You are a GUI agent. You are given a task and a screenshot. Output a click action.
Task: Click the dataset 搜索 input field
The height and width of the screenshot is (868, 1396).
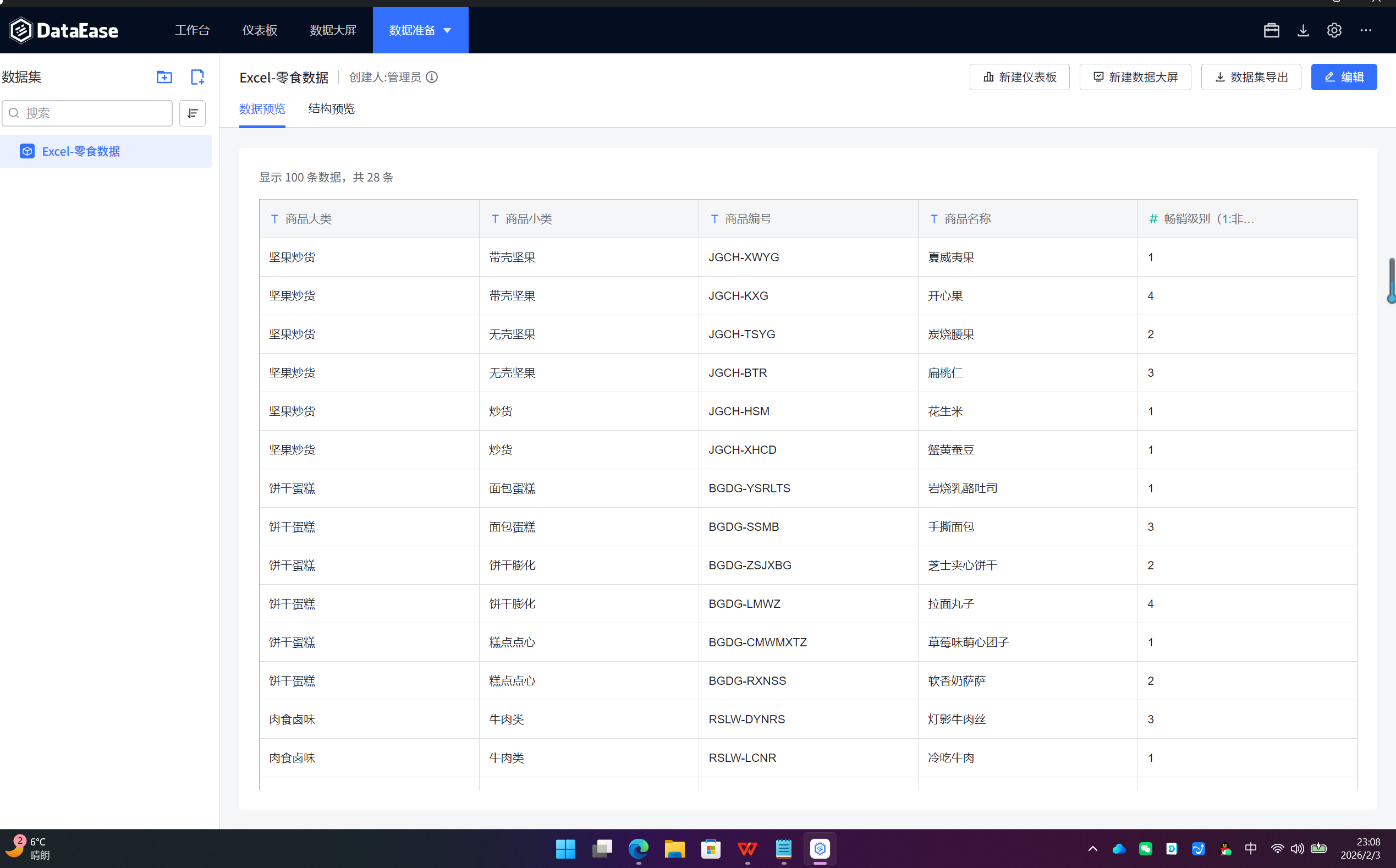tap(95, 113)
